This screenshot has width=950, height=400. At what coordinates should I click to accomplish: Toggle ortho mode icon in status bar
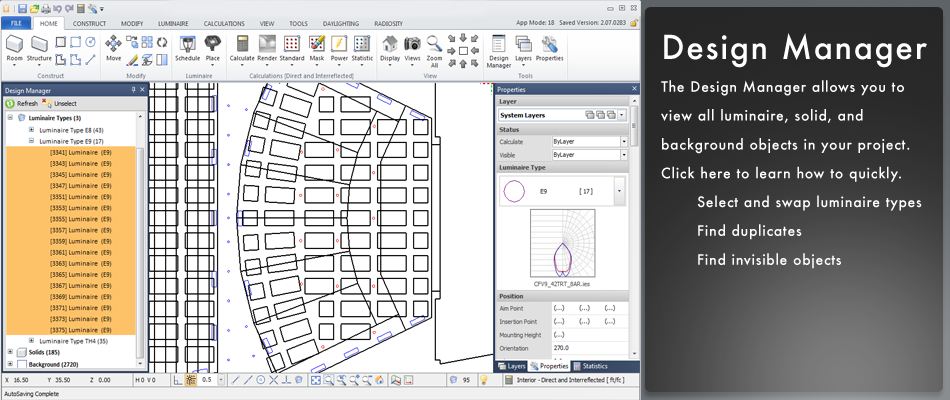coord(178,380)
